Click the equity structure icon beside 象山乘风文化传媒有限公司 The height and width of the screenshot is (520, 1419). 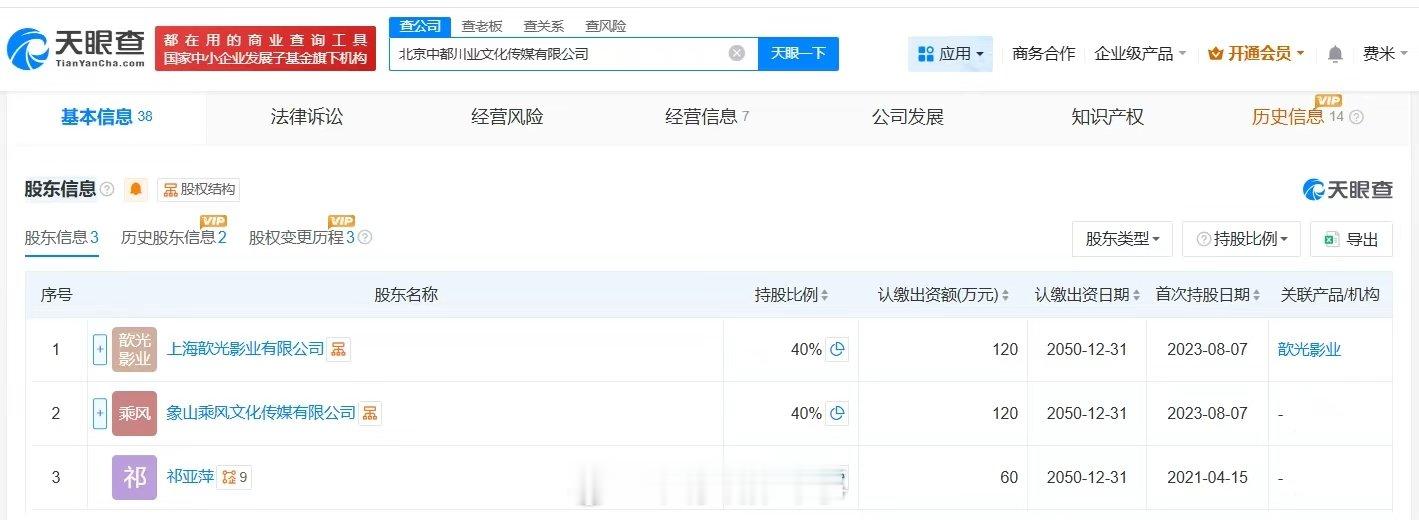point(369,413)
